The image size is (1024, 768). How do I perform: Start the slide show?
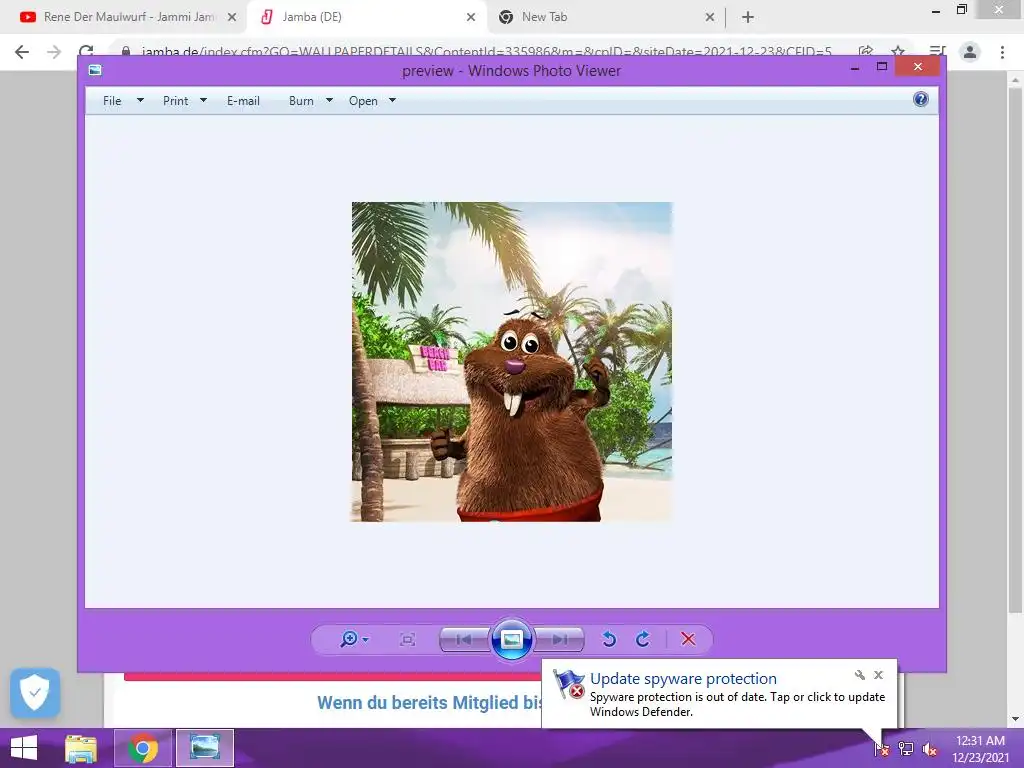click(512, 639)
